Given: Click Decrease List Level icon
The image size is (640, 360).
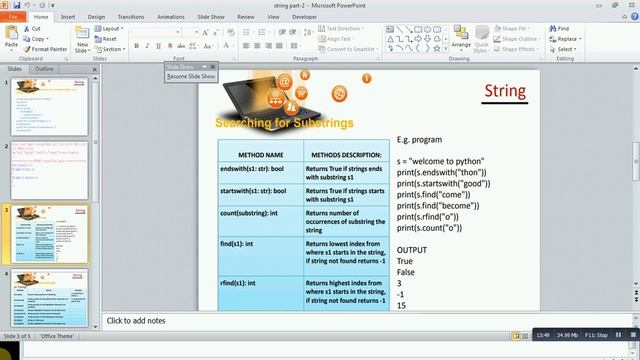Looking at the screenshot, I should click(282, 32).
